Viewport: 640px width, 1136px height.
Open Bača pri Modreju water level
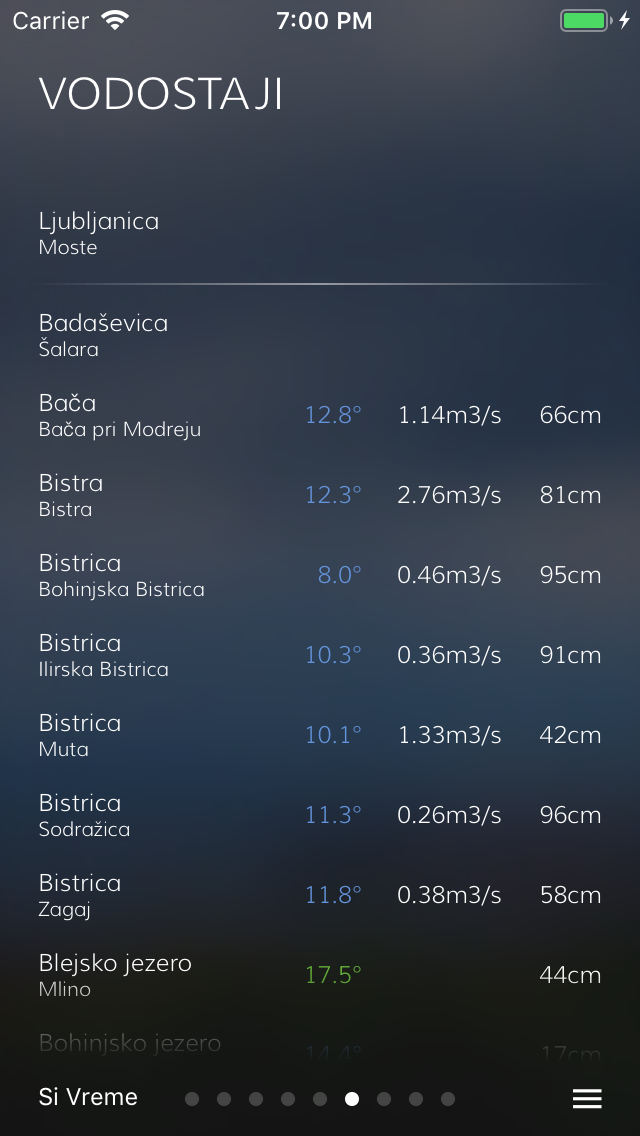(320, 415)
